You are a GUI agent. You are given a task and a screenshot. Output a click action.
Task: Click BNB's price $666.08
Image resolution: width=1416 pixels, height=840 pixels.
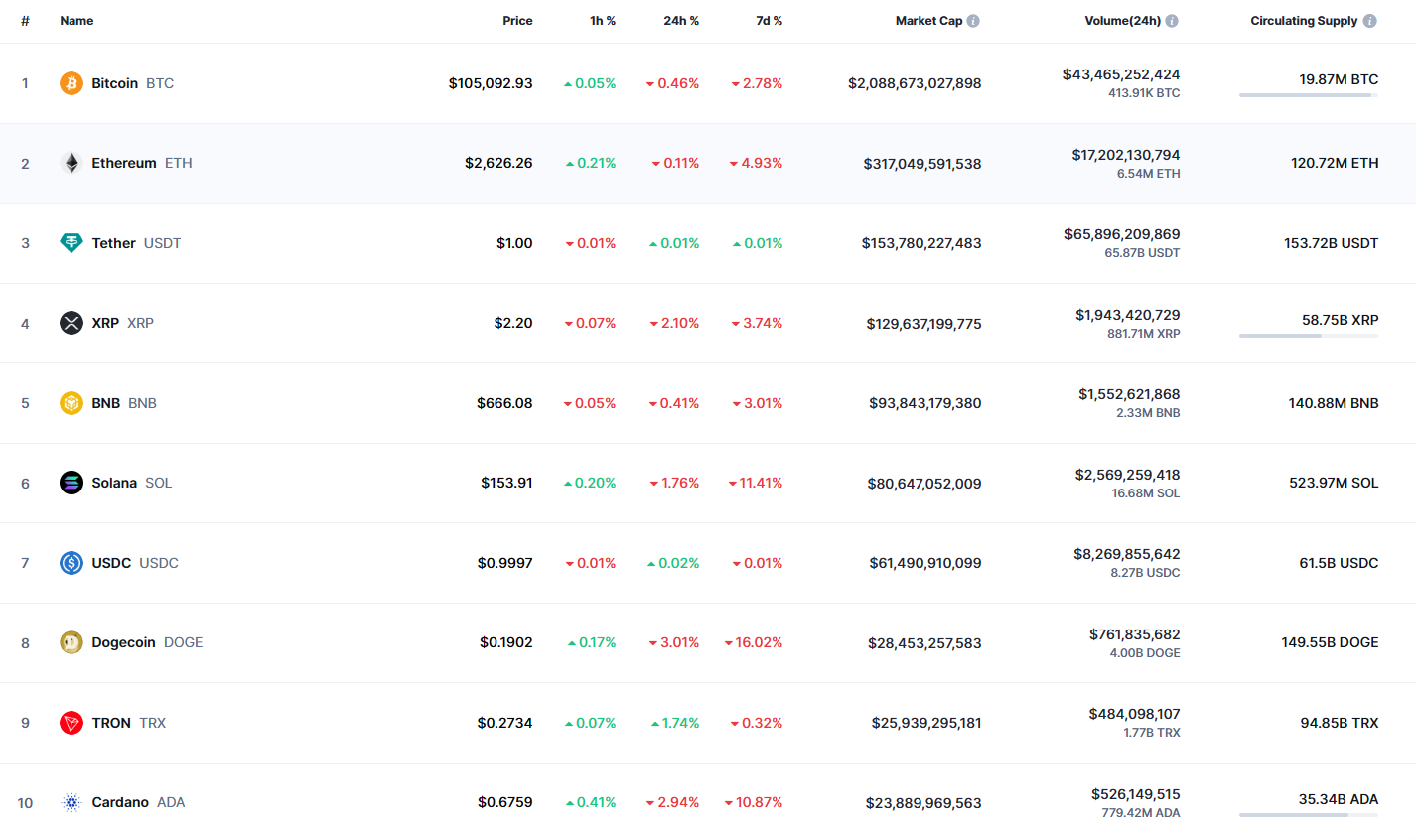[504, 403]
